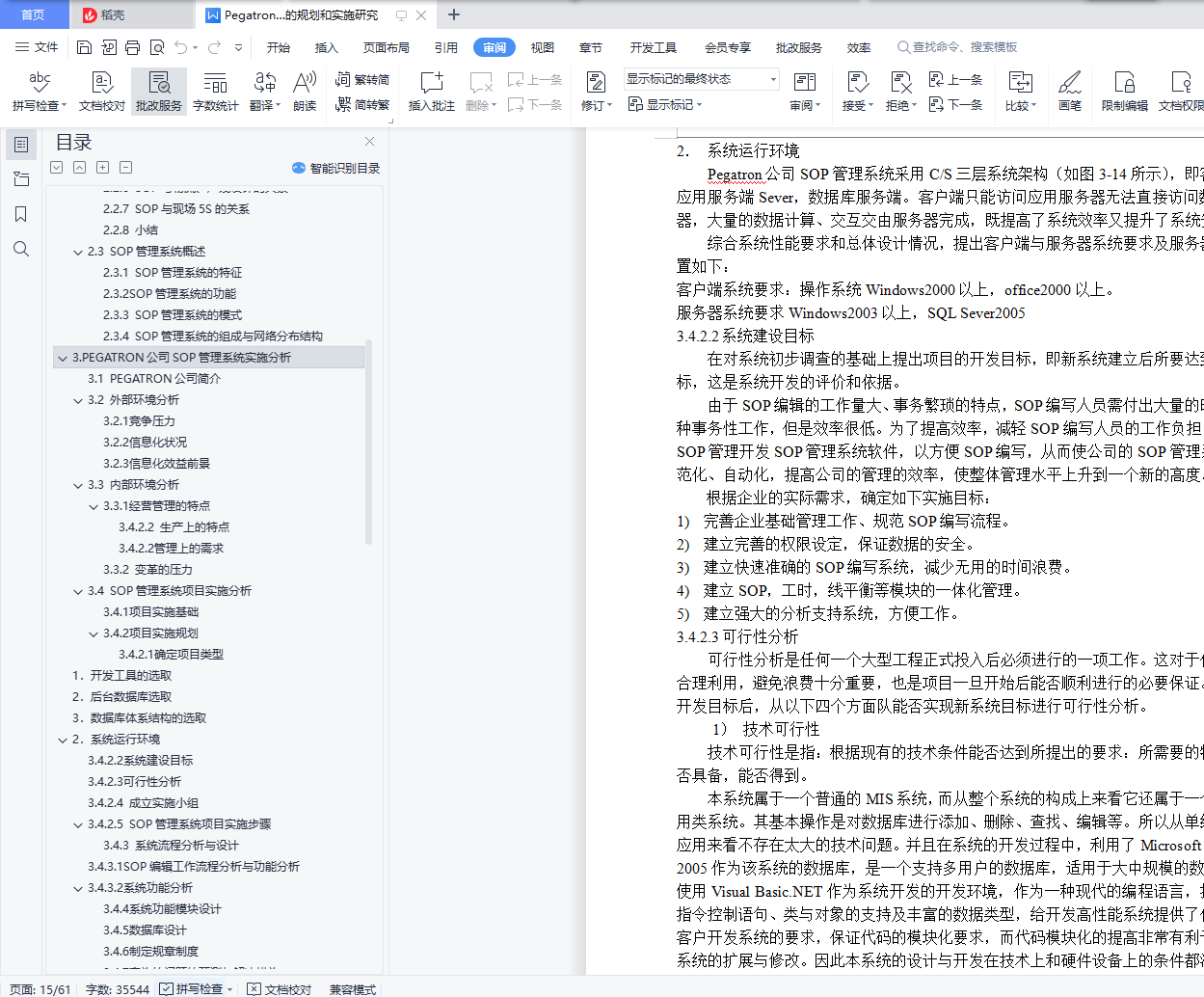Click the 修订 track changes icon
This screenshot has height=997, width=1204.
tap(596, 82)
